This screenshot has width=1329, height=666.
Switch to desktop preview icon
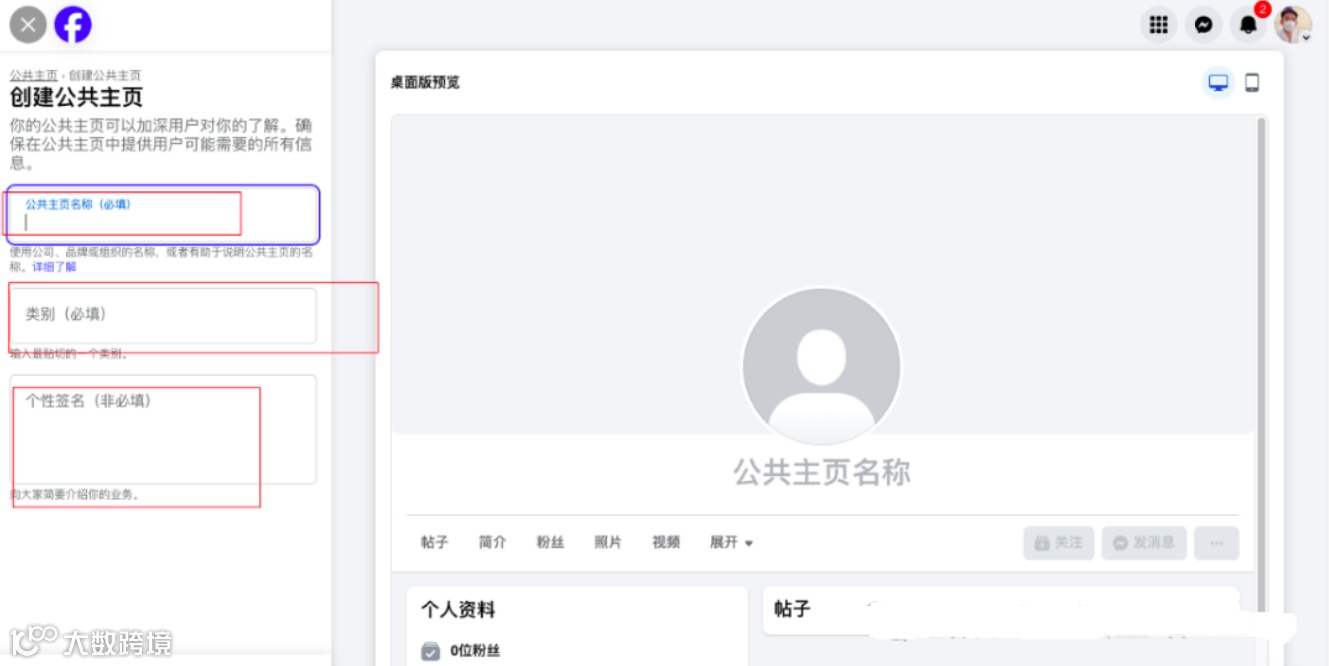click(x=1218, y=83)
